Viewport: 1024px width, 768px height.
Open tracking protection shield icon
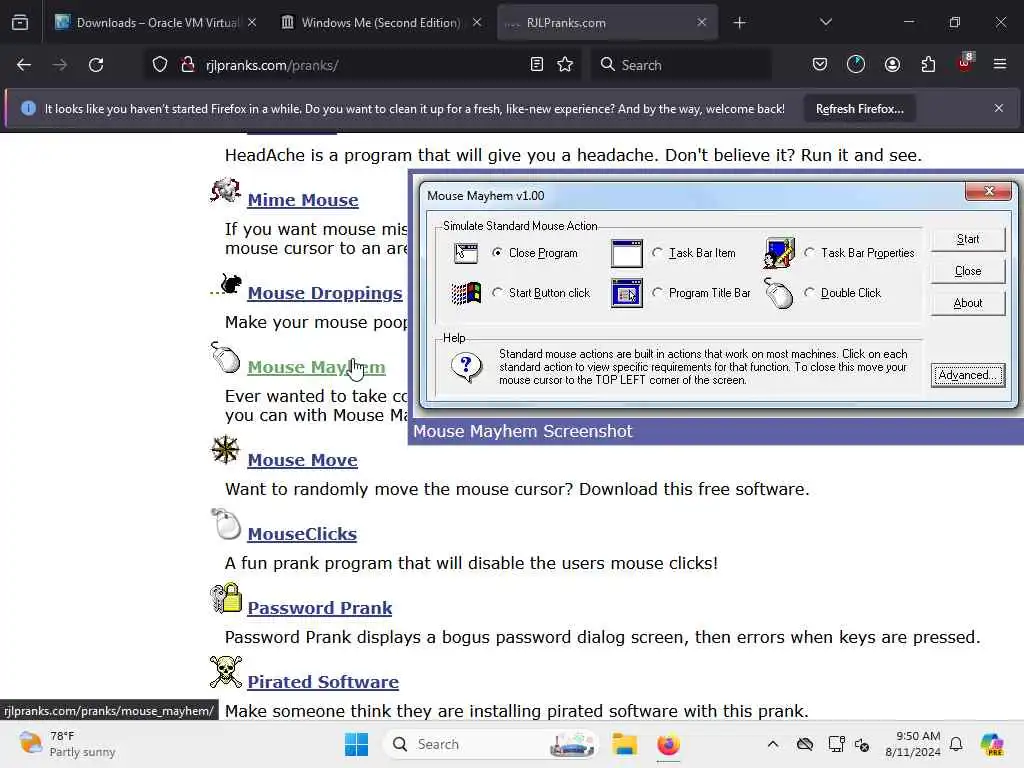tap(160, 65)
